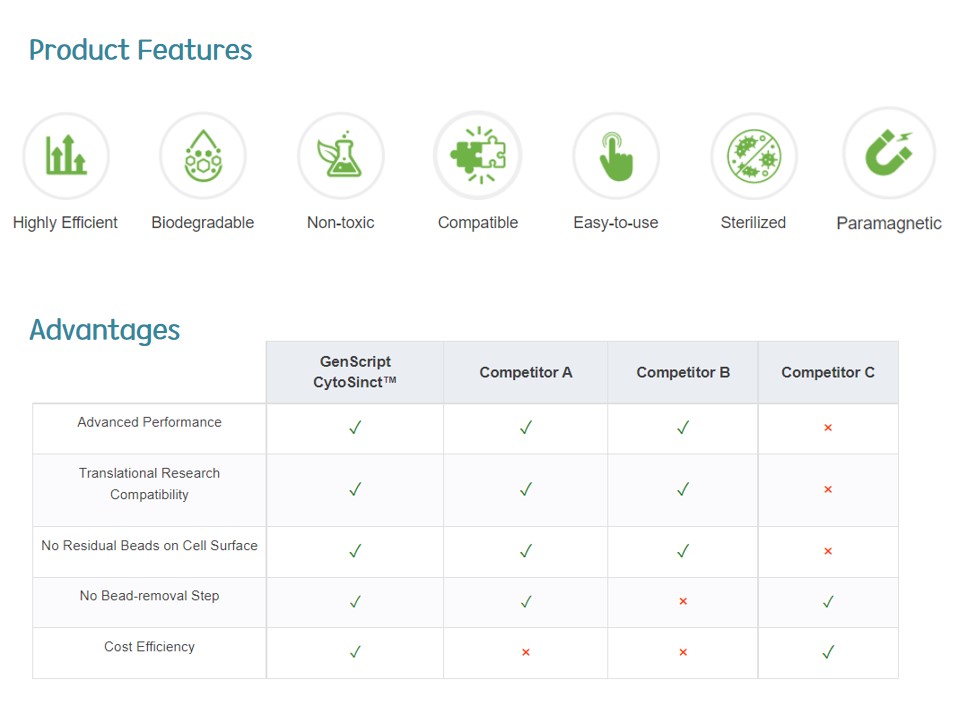The image size is (960, 720).
Task: Click the Competitor A column header
Action: (526, 373)
